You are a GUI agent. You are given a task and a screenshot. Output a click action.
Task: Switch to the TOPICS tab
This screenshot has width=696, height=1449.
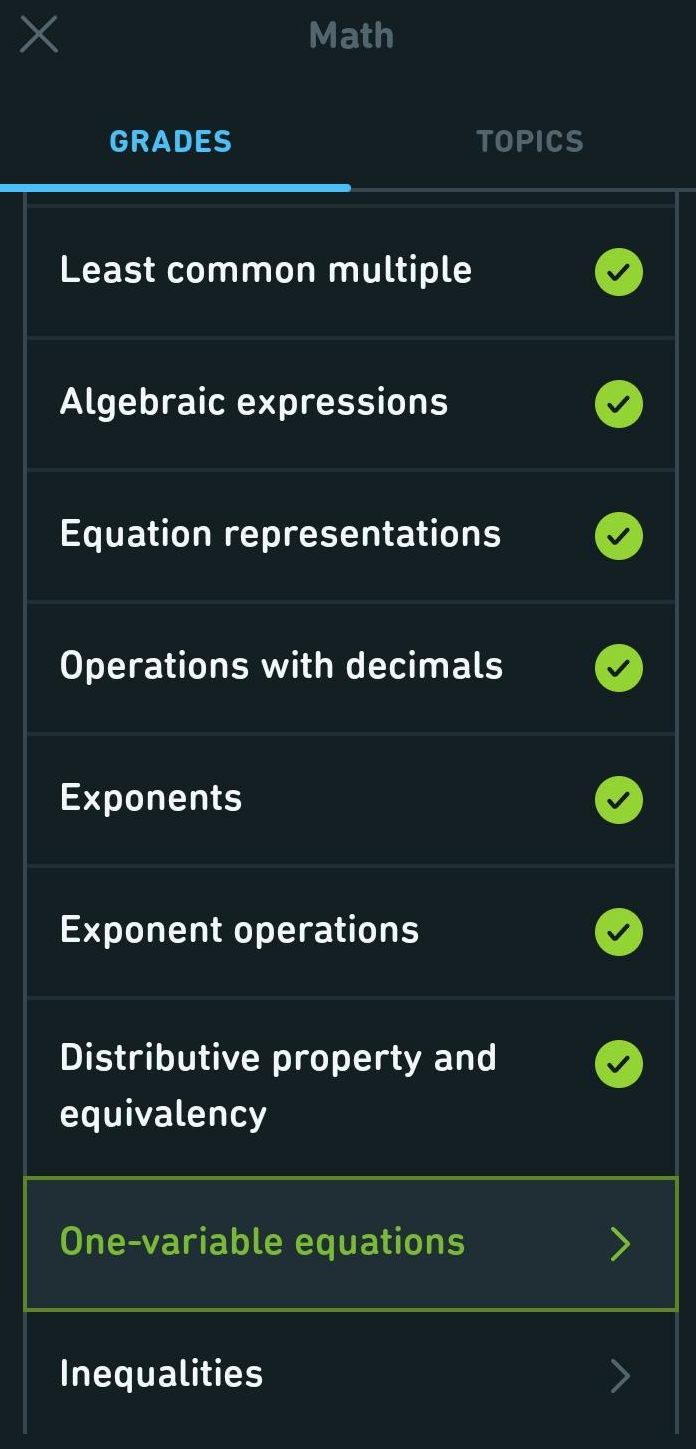tap(529, 140)
